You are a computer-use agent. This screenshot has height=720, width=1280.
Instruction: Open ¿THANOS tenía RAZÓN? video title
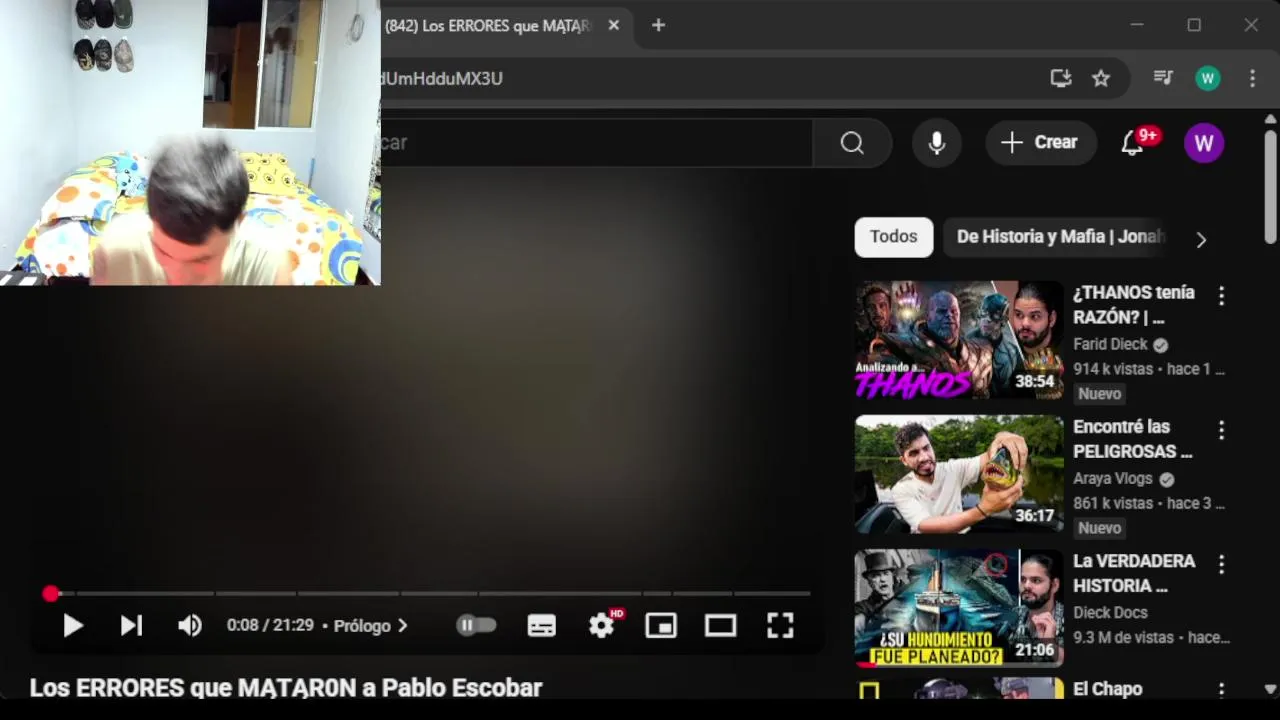pos(1134,305)
